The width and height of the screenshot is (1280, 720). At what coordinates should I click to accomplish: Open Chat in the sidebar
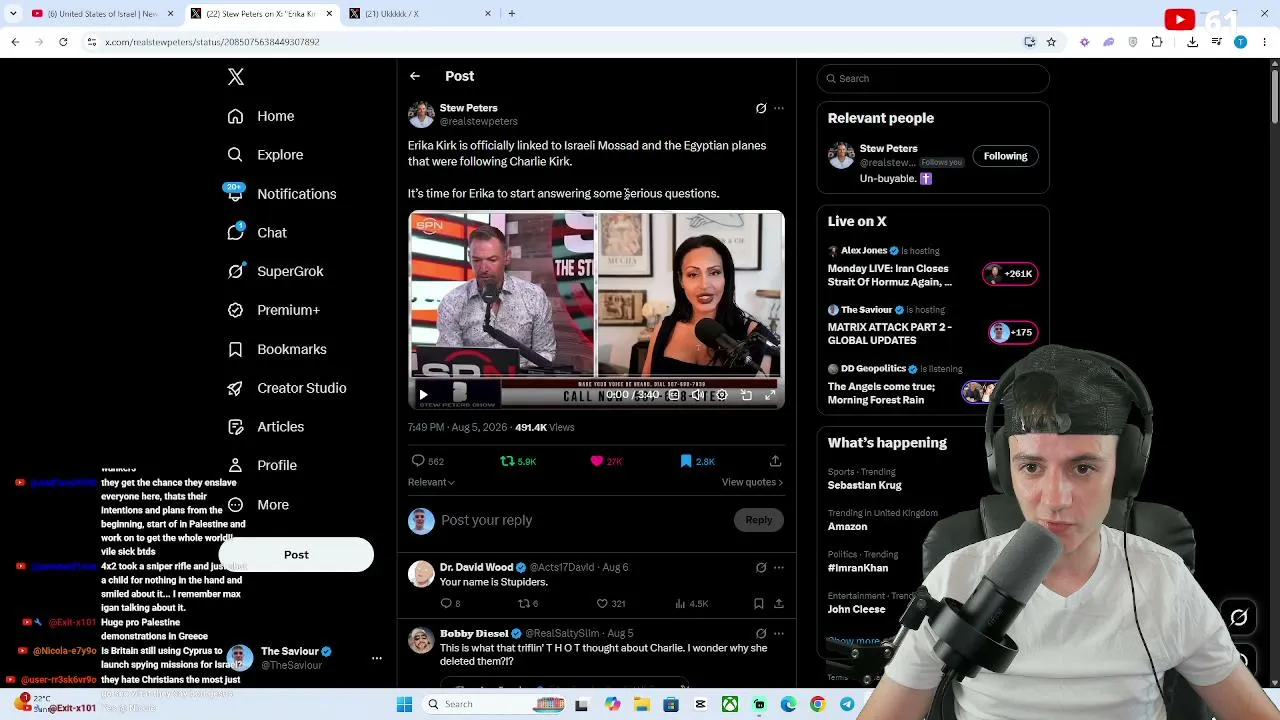click(257, 233)
